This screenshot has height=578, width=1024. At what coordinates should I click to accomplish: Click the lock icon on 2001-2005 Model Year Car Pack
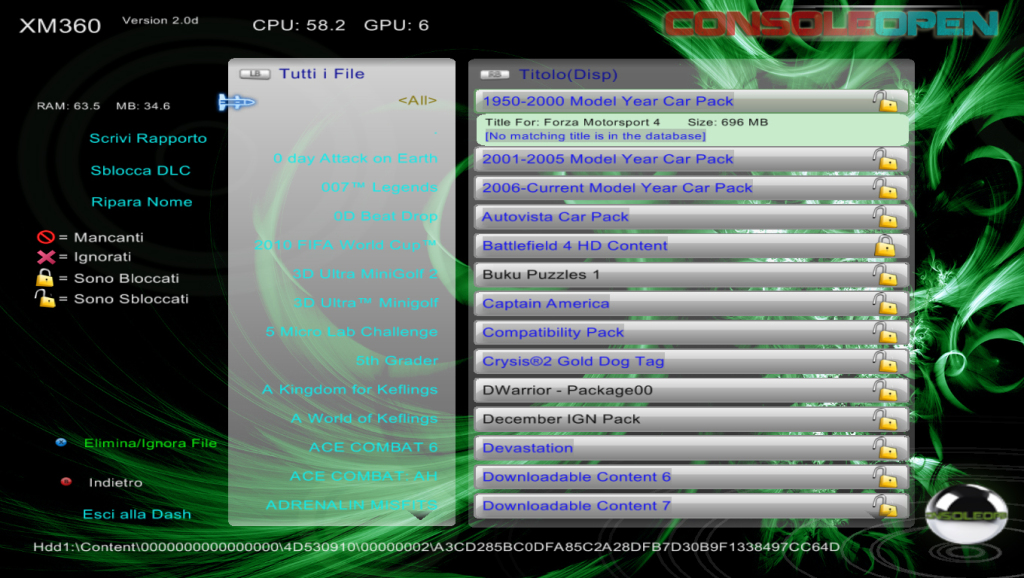(886, 159)
